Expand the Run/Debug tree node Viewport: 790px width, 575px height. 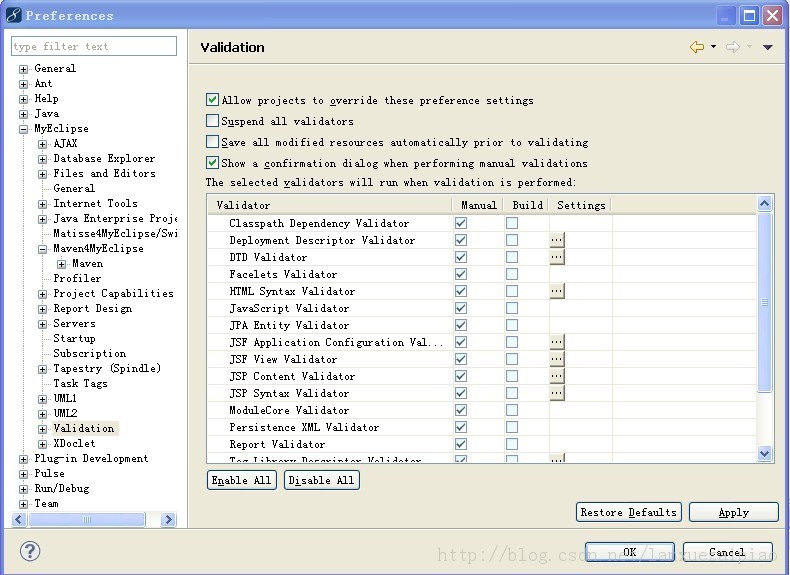[23, 489]
